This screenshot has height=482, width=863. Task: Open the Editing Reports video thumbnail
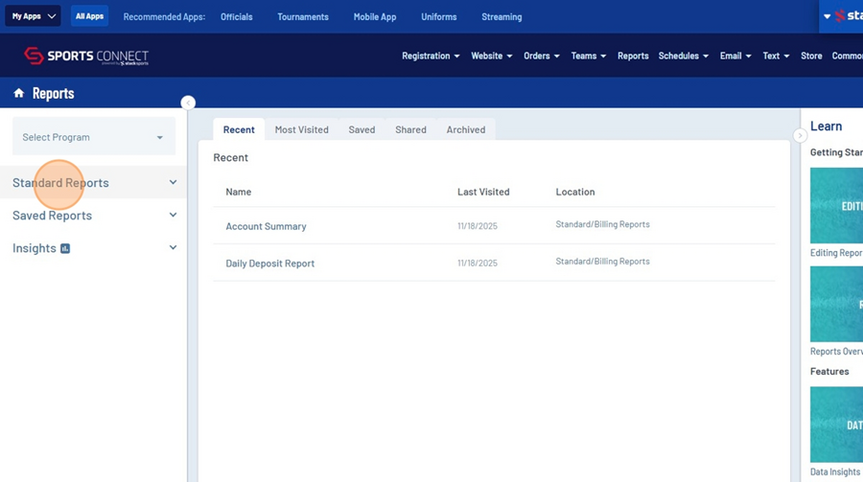837,206
